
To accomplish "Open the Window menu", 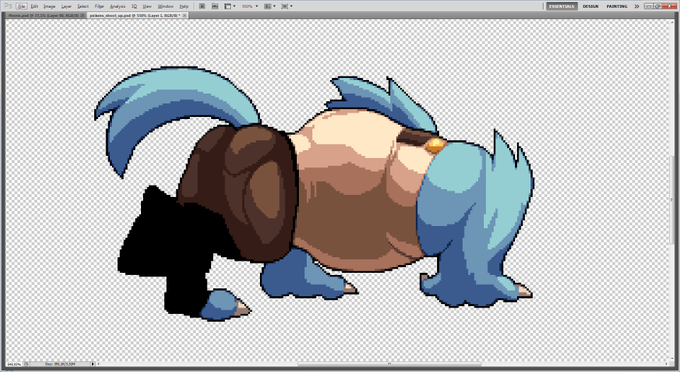I will pyautogui.click(x=165, y=6).
